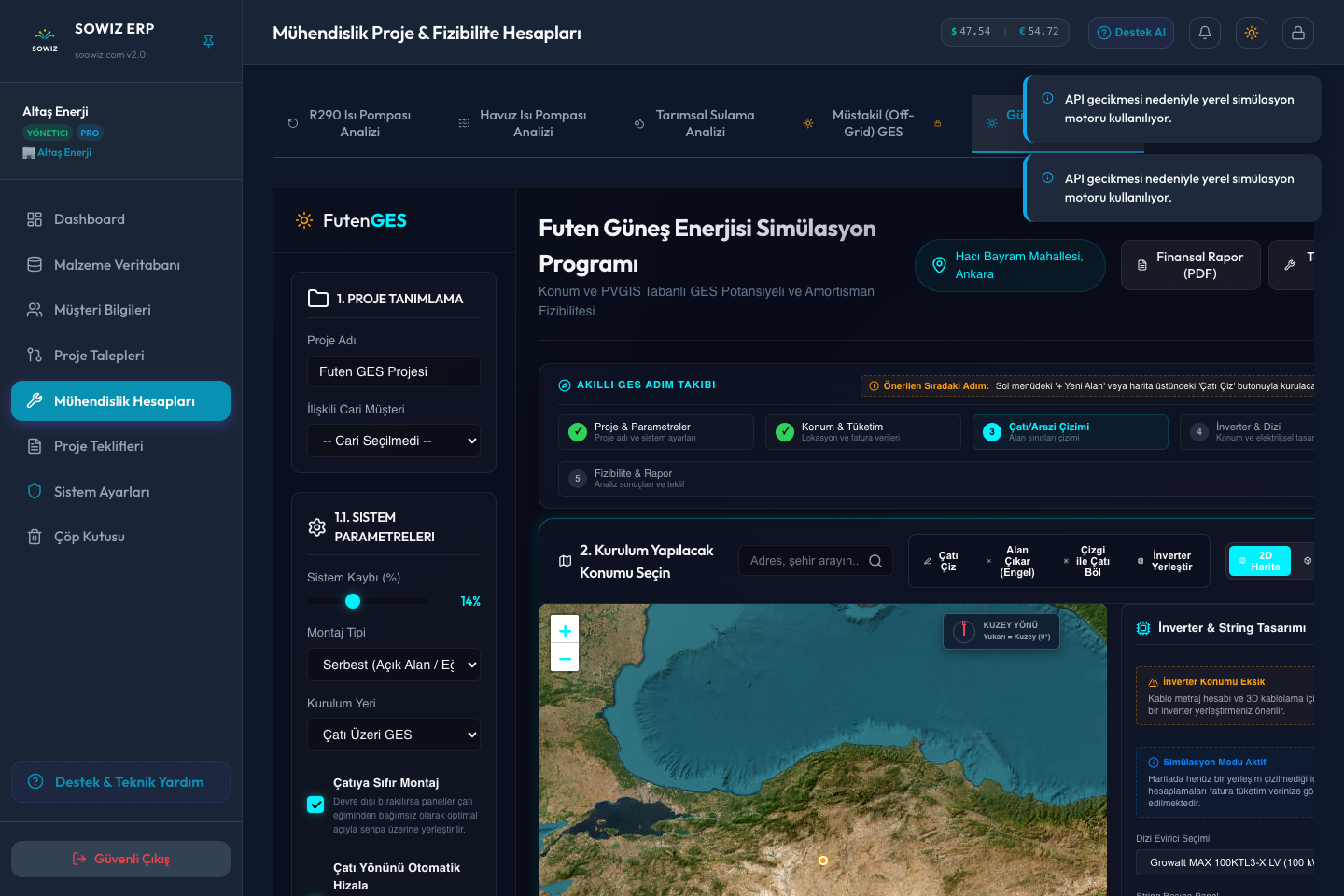1344x896 pixels.
Task: Select Çizgi ile Çatı Böl tool
Action: pos(1086,561)
